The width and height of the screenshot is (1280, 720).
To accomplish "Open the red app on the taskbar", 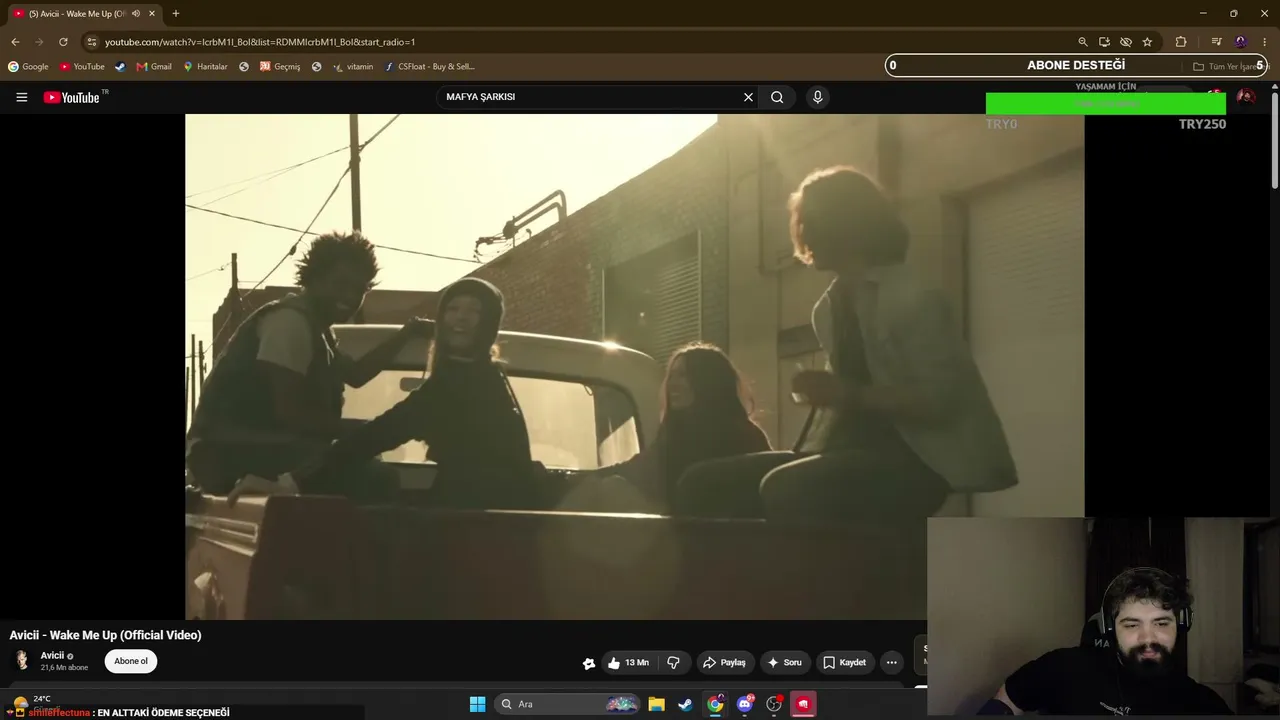I will pyautogui.click(x=803, y=704).
